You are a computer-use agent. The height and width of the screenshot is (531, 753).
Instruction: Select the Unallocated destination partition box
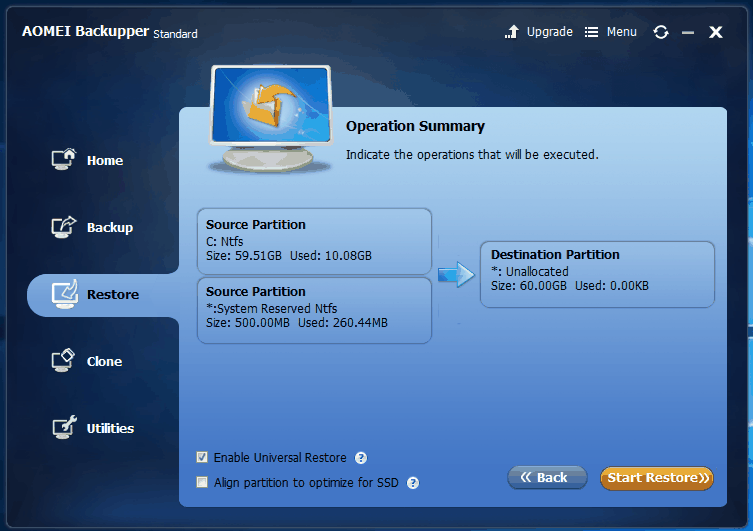point(597,274)
